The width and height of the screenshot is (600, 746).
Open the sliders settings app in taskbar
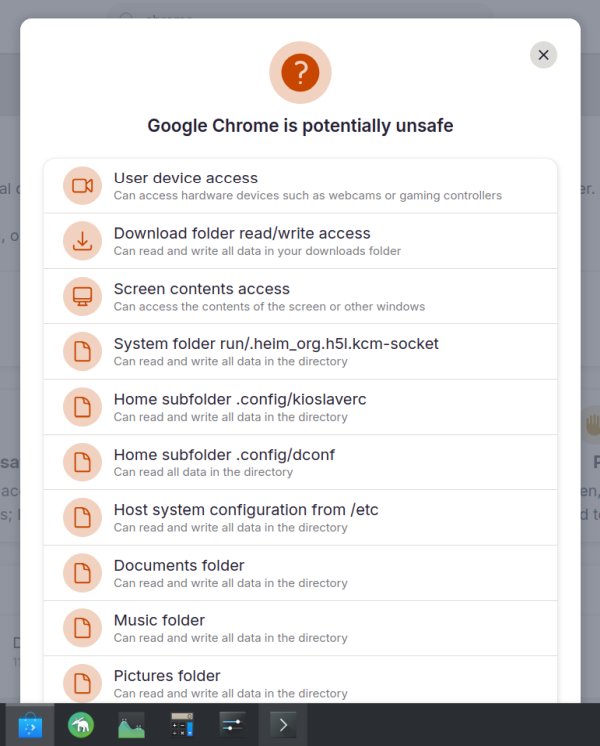[233, 725]
